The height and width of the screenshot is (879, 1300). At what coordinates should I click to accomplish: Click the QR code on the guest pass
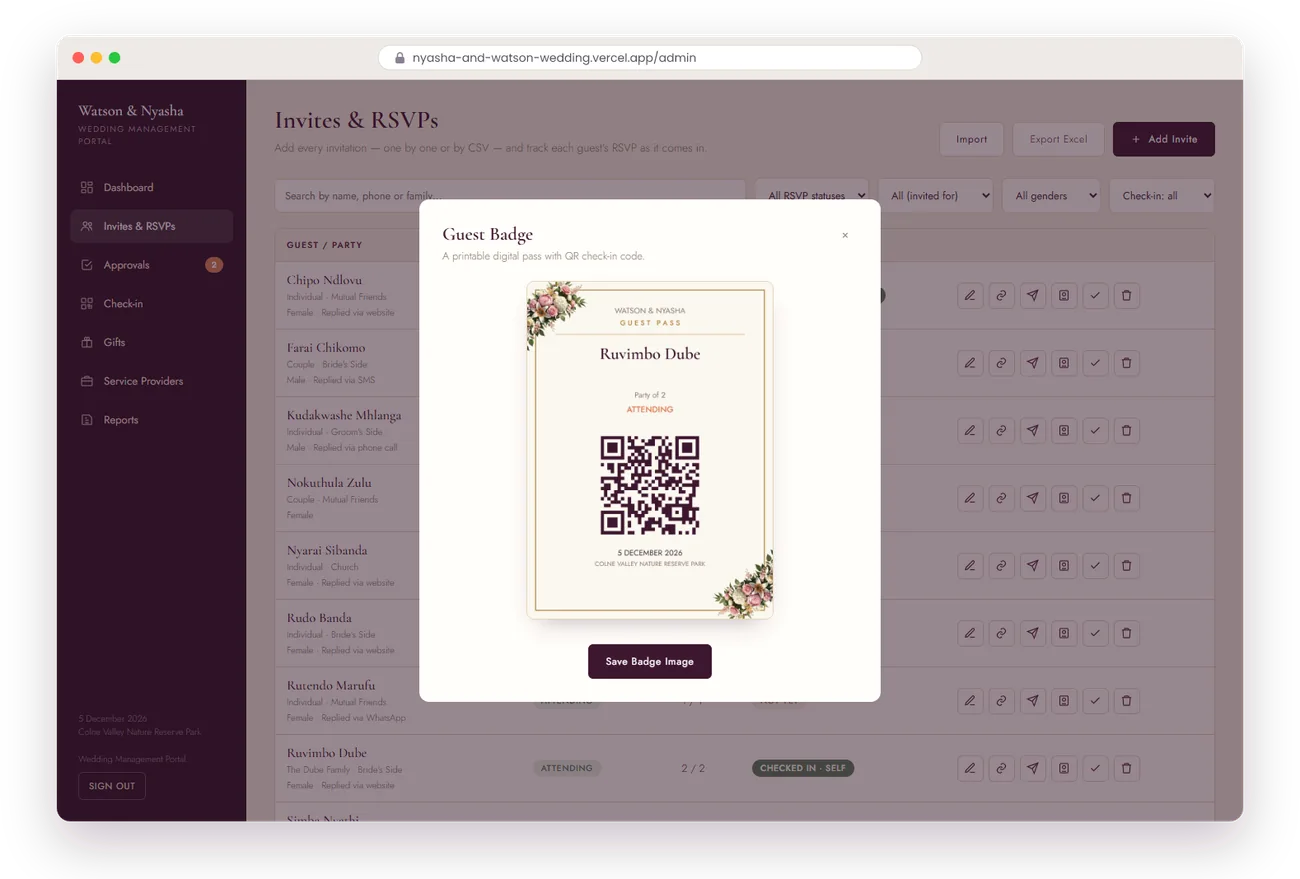coord(650,485)
